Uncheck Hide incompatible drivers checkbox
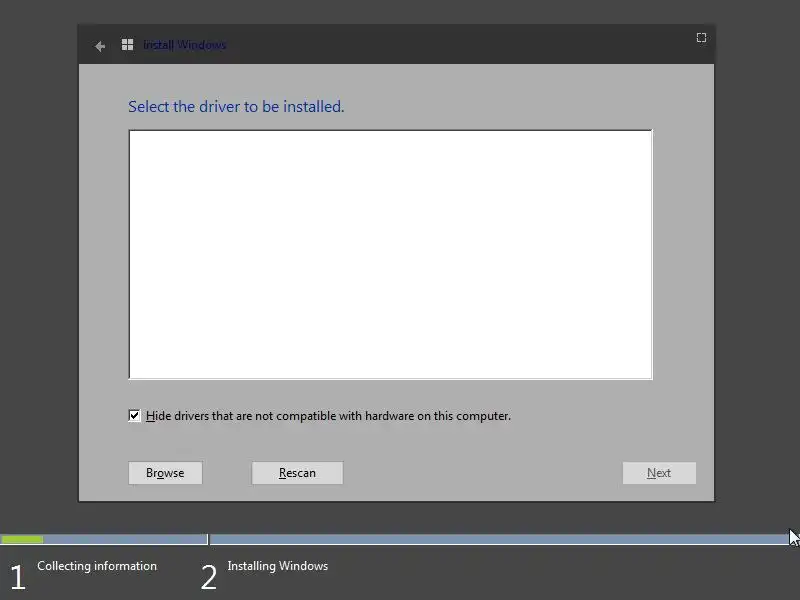This screenshot has height=600, width=800. coord(134,416)
